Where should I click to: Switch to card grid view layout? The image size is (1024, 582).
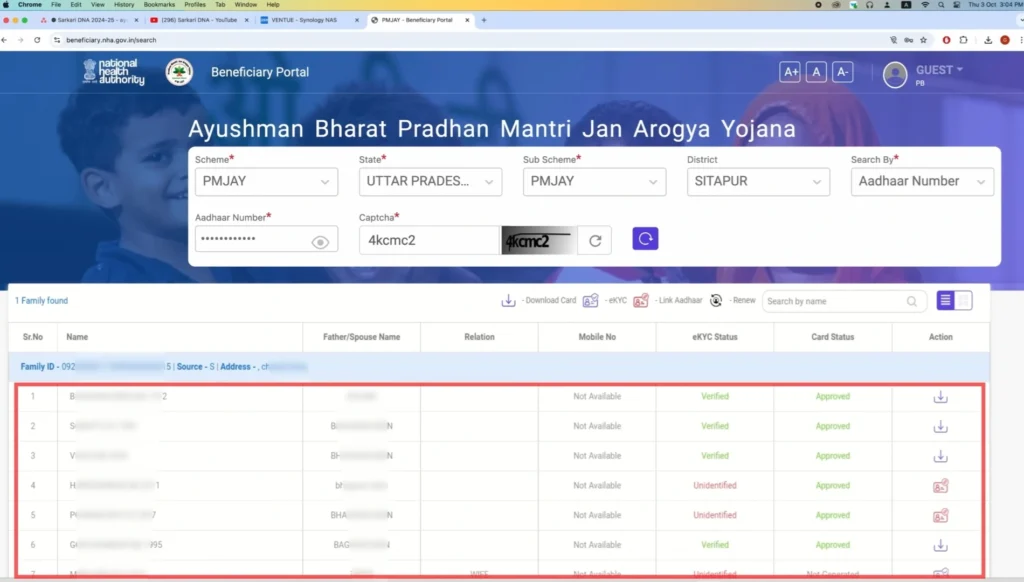(964, 301)
